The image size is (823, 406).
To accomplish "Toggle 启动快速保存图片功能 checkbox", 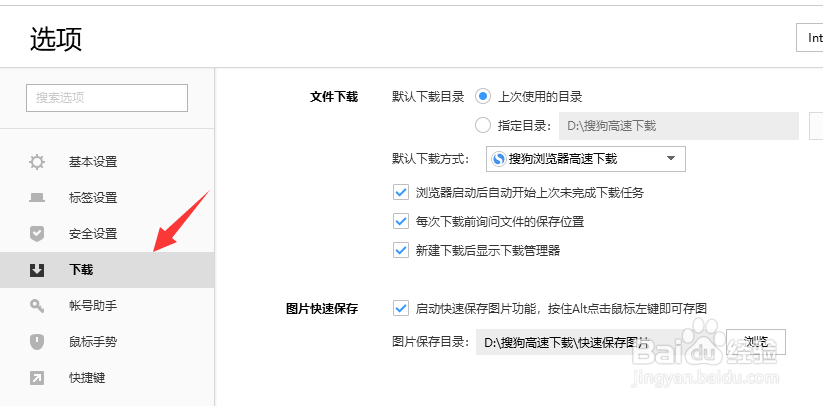I will tap(401, 308).
